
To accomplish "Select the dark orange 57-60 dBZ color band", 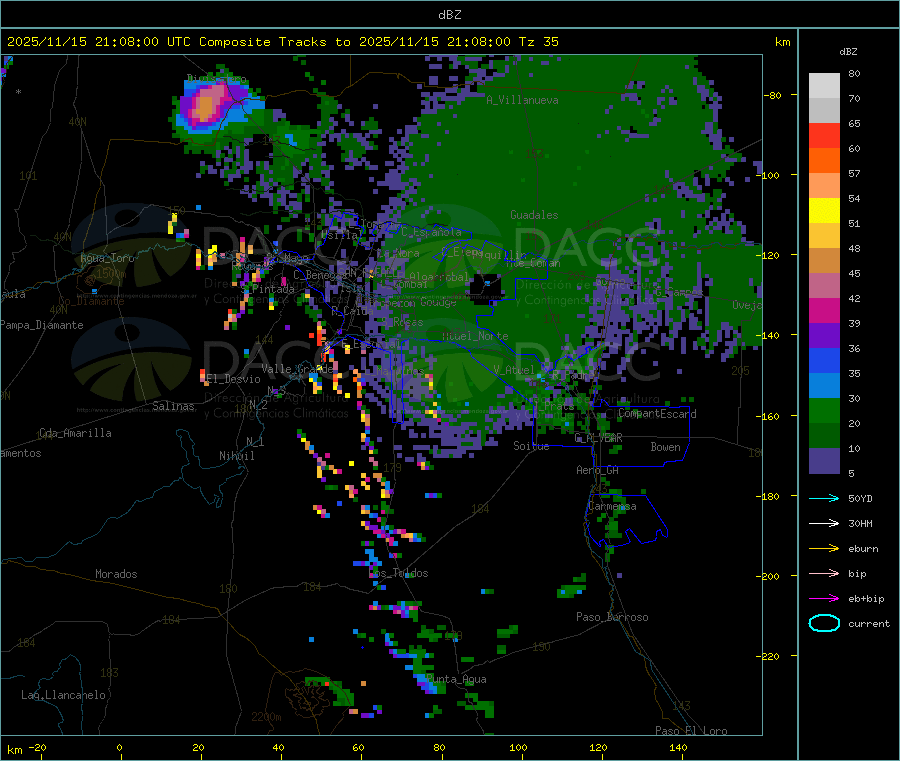I will 824,161.
